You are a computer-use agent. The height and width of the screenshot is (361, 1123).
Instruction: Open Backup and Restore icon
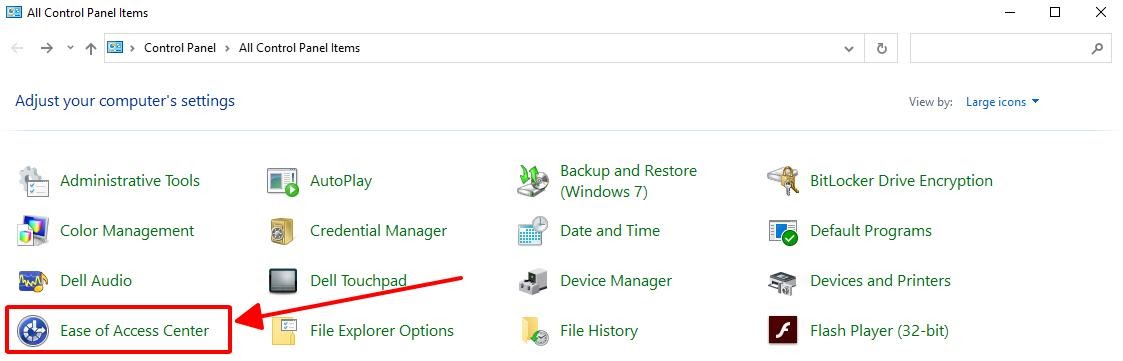tap(533, 181)
